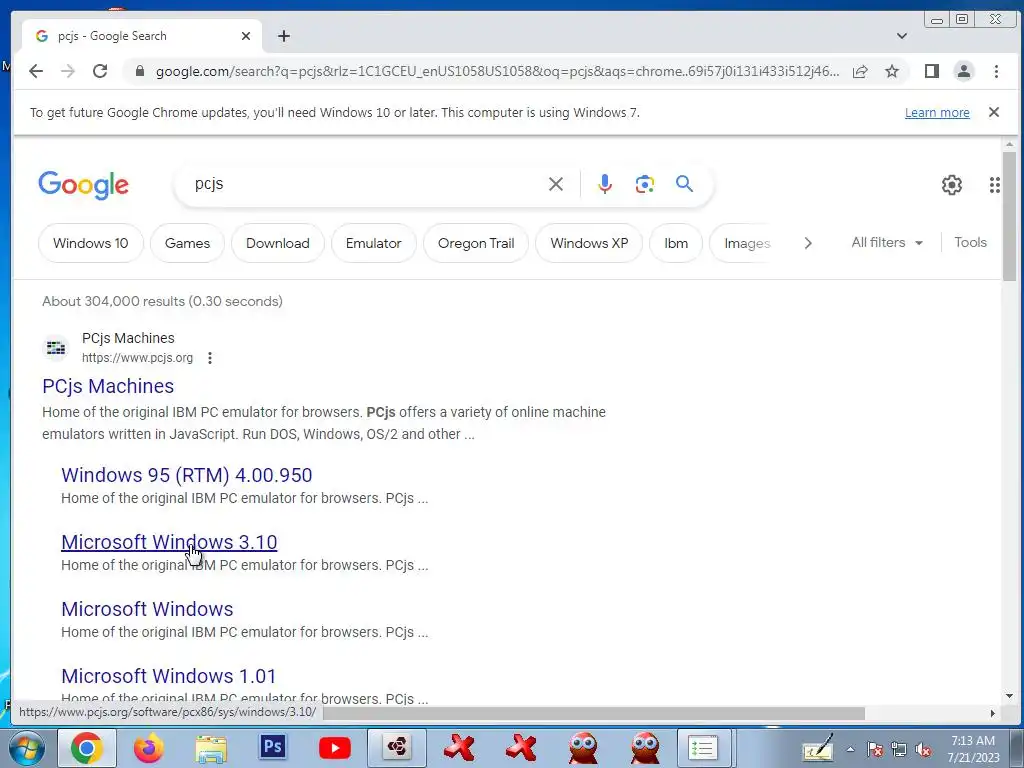Show more filter chips arrow

click(808, 243)
